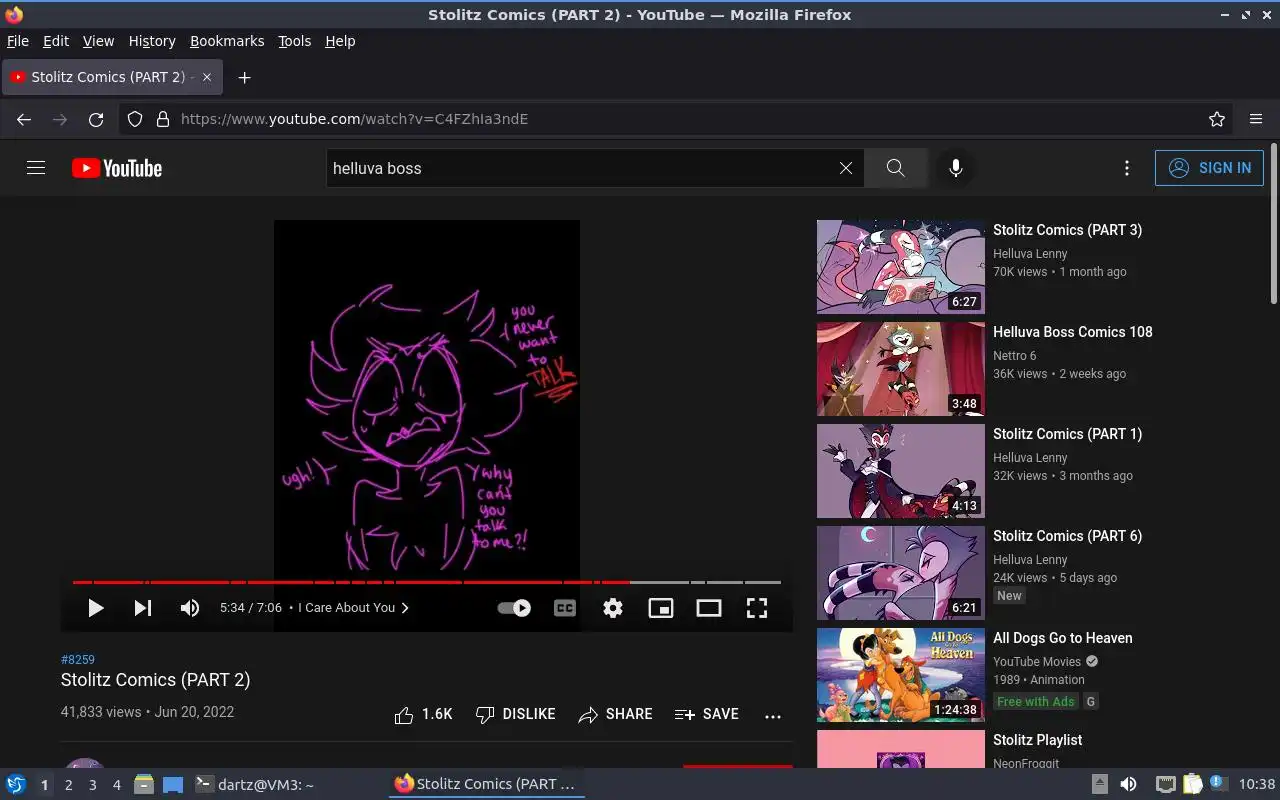
Task: Like the video thumbs up
Action: (x=423, y=714)
